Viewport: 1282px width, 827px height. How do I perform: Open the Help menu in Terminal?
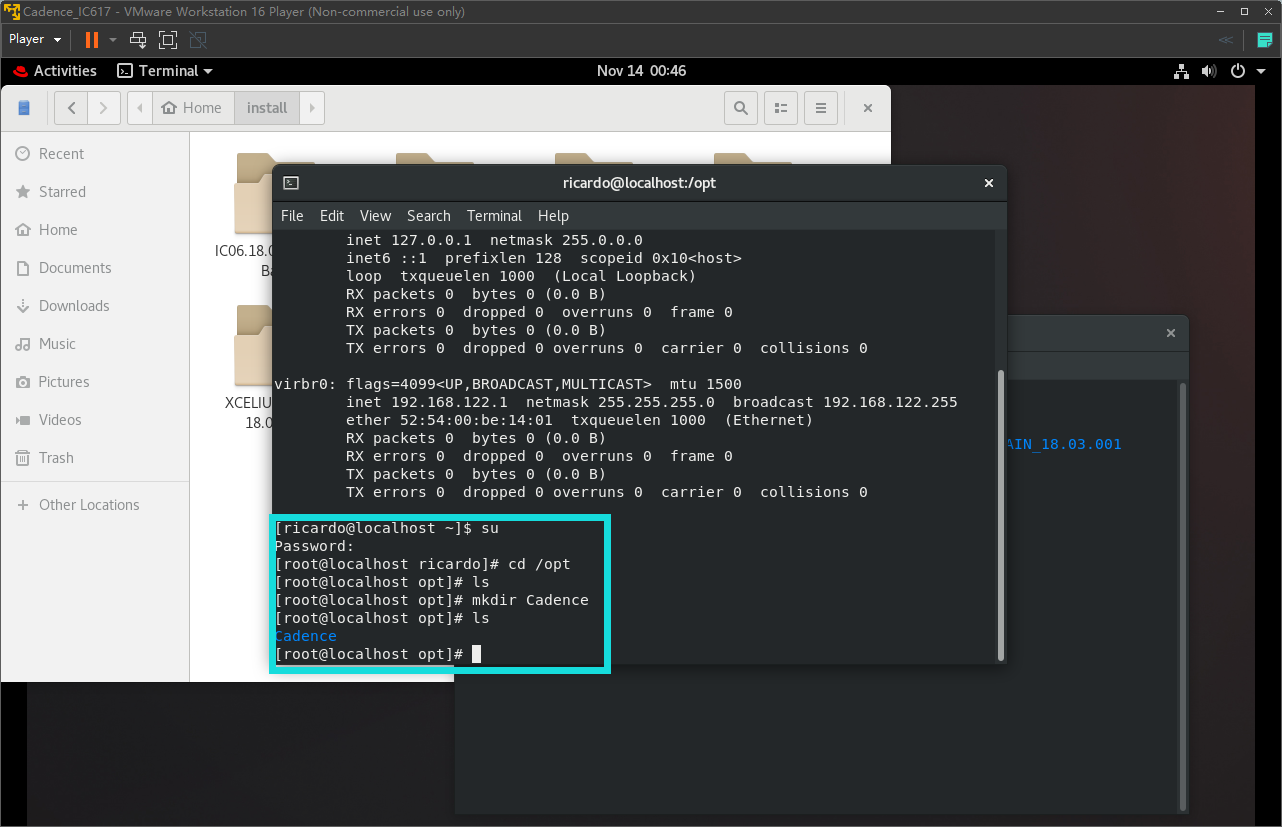point(553,216)
